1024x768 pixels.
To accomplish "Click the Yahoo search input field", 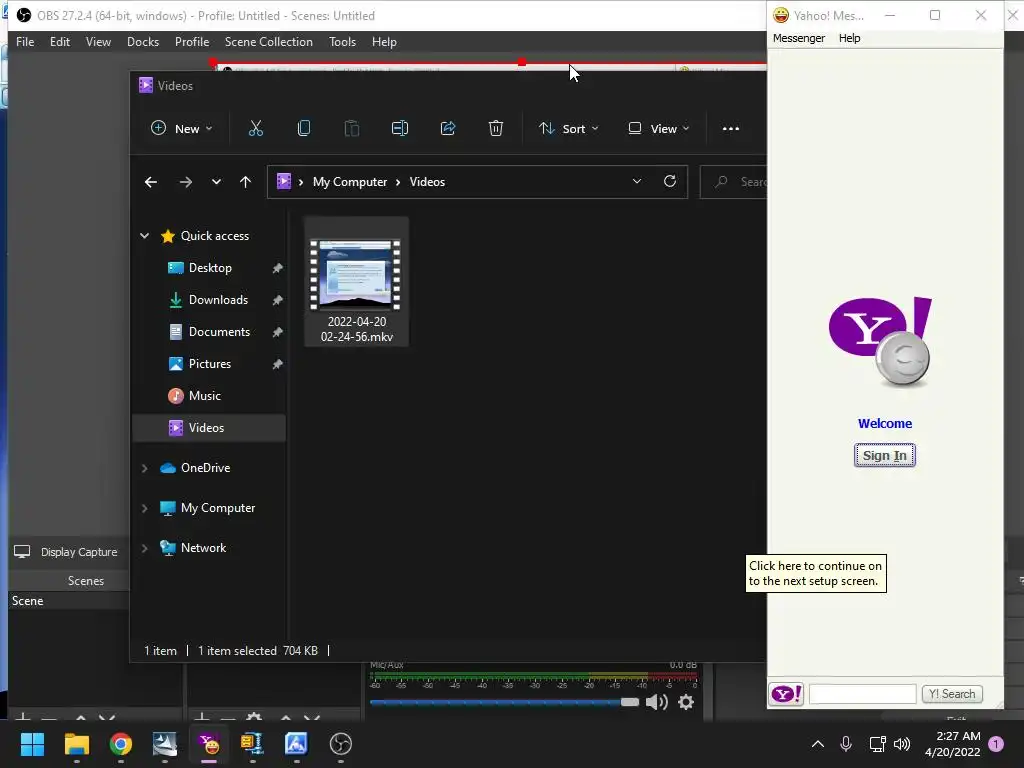I will point(862,694).
